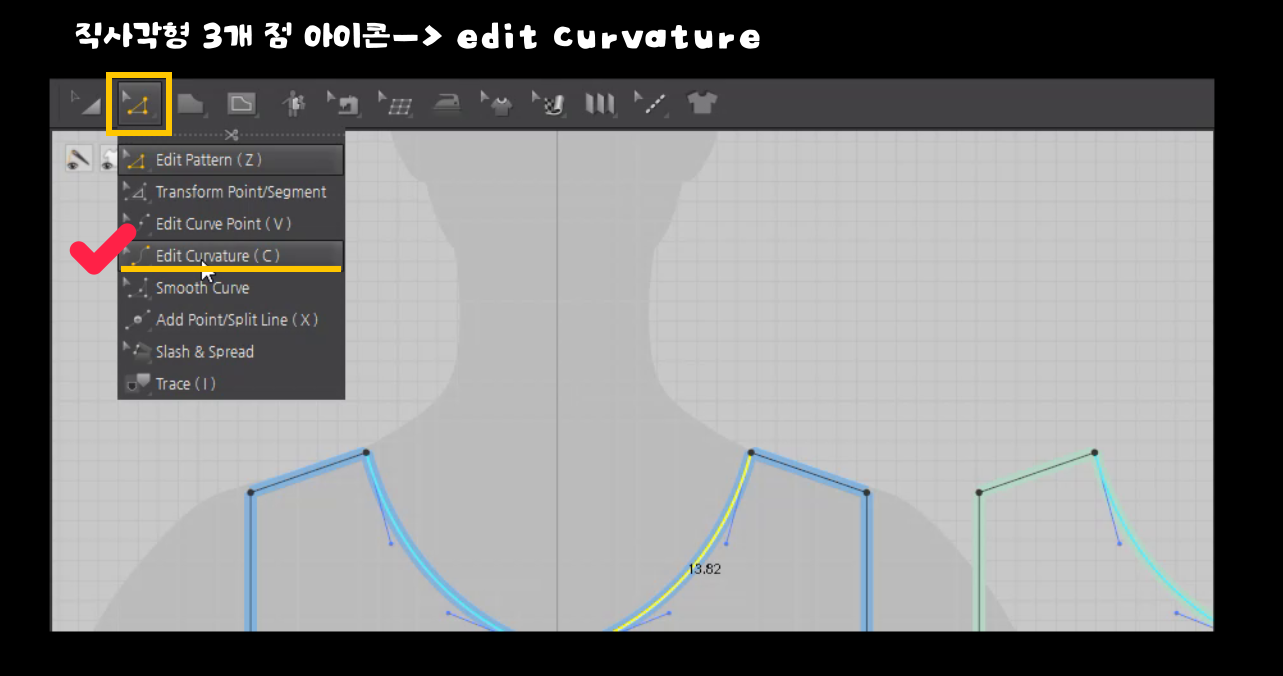This screenshot has height=676, width=1283.
Task: Select the Steam iron tool
Action: [449, 102]
